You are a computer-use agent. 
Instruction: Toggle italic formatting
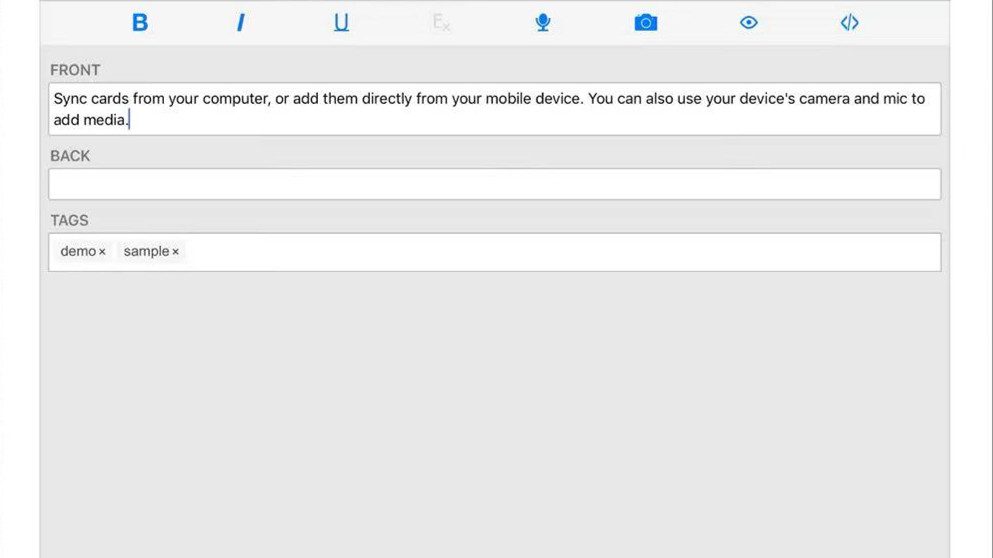point(240,23)
